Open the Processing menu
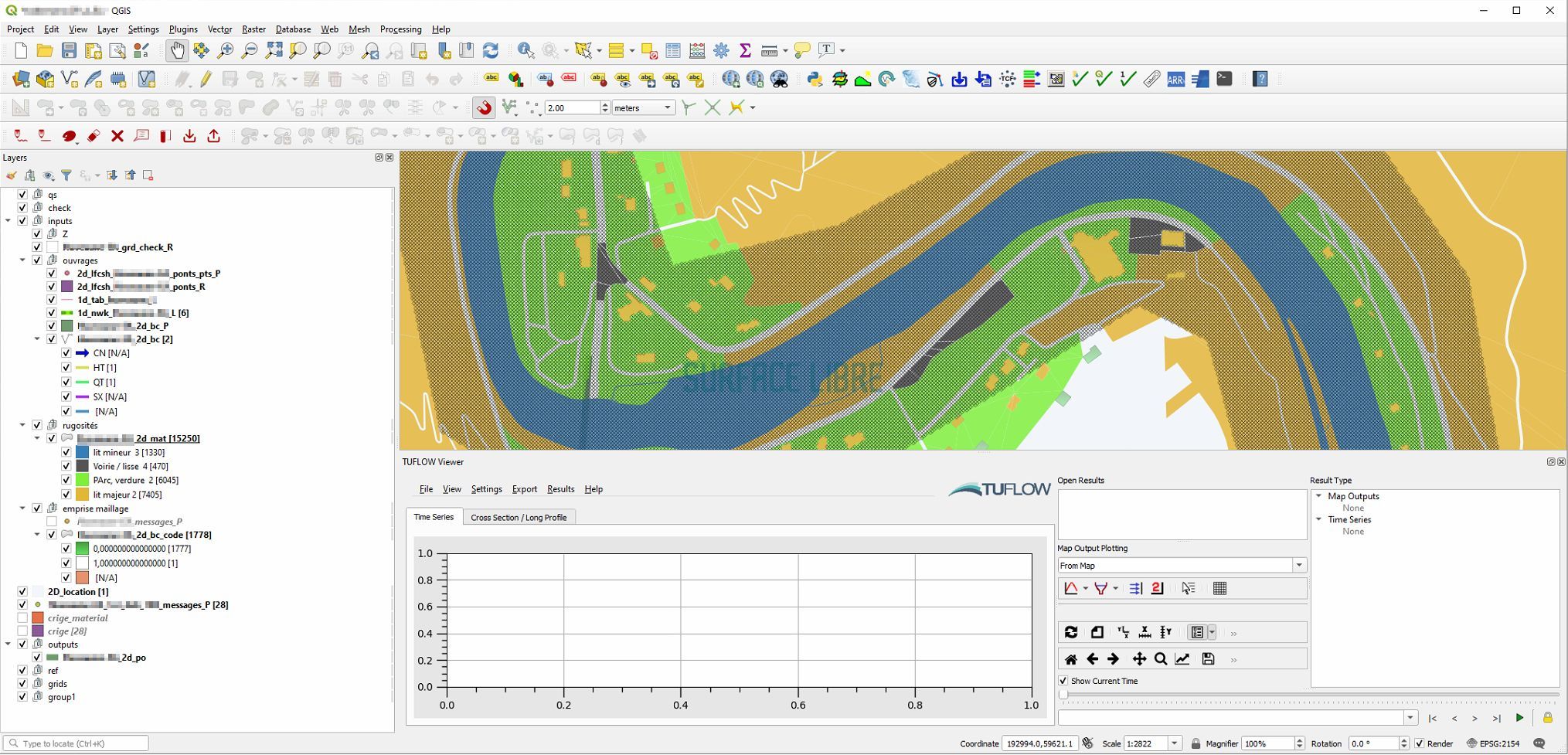The height and width of the screenshot is (755, 1568). click(400, 29)
